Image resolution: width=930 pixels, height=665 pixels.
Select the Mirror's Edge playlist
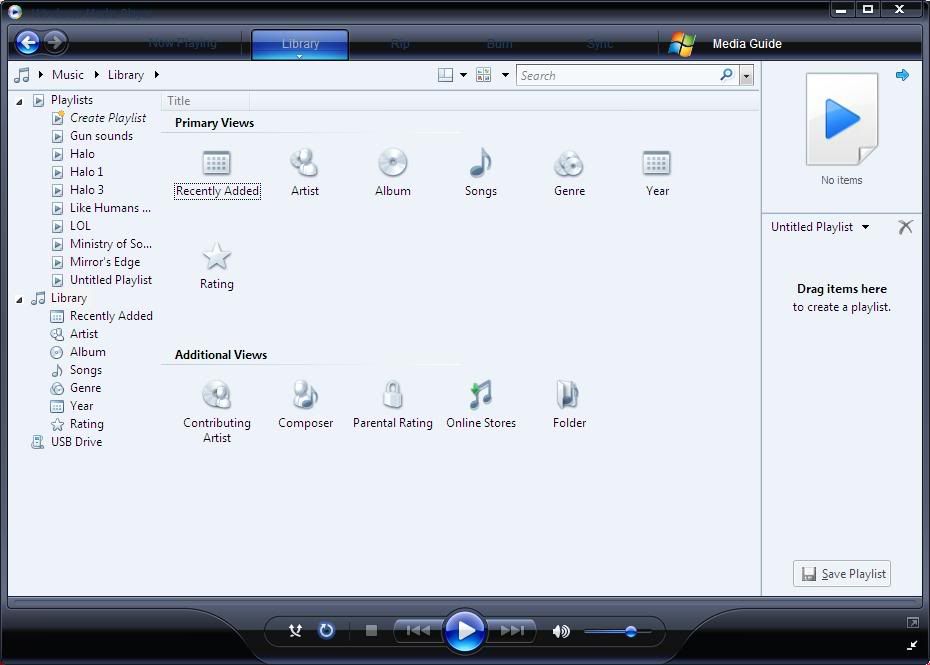point(104,262)
